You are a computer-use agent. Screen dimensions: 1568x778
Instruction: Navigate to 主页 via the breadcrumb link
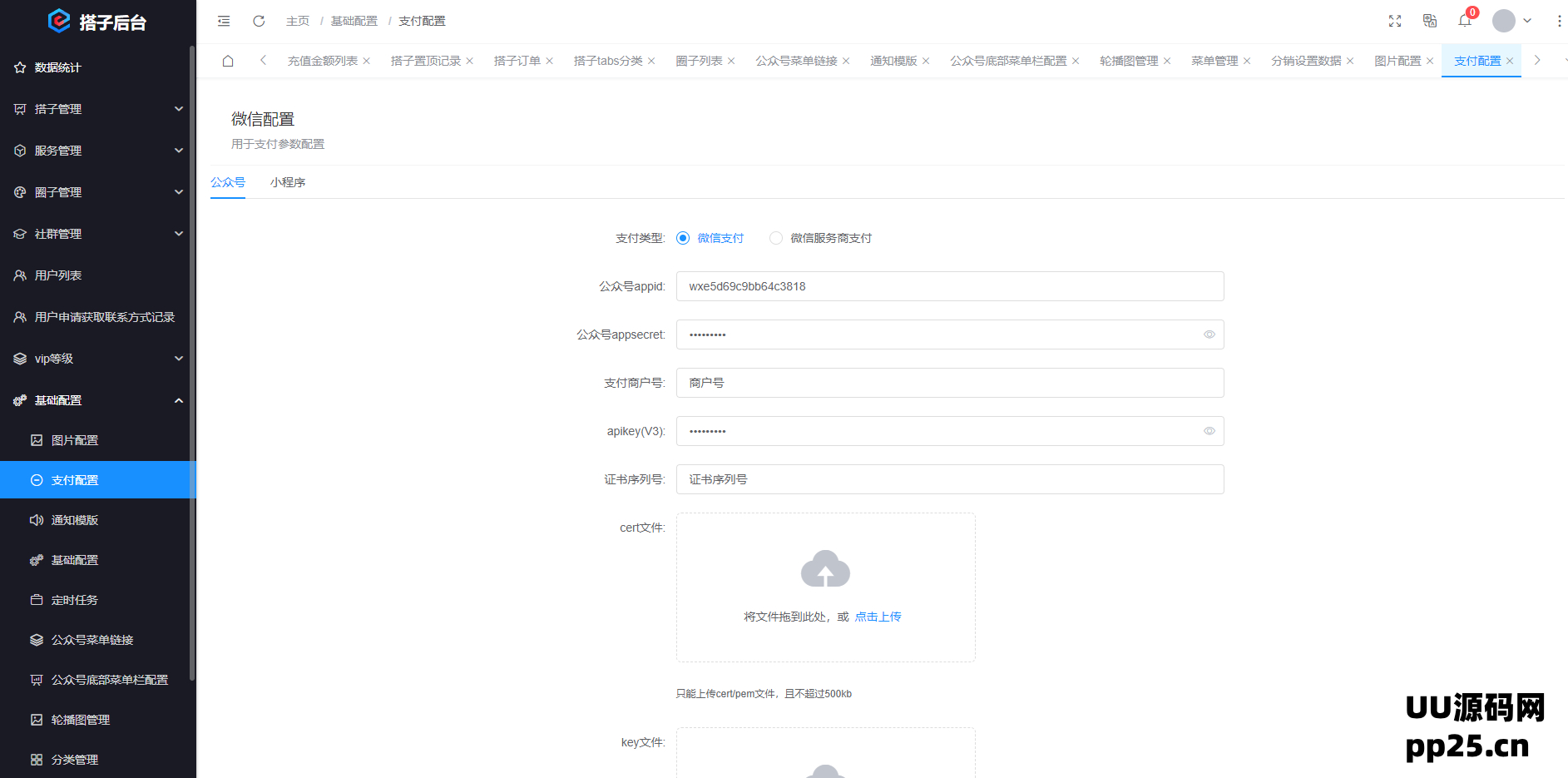pyautogui.click(x=297, y=21)
